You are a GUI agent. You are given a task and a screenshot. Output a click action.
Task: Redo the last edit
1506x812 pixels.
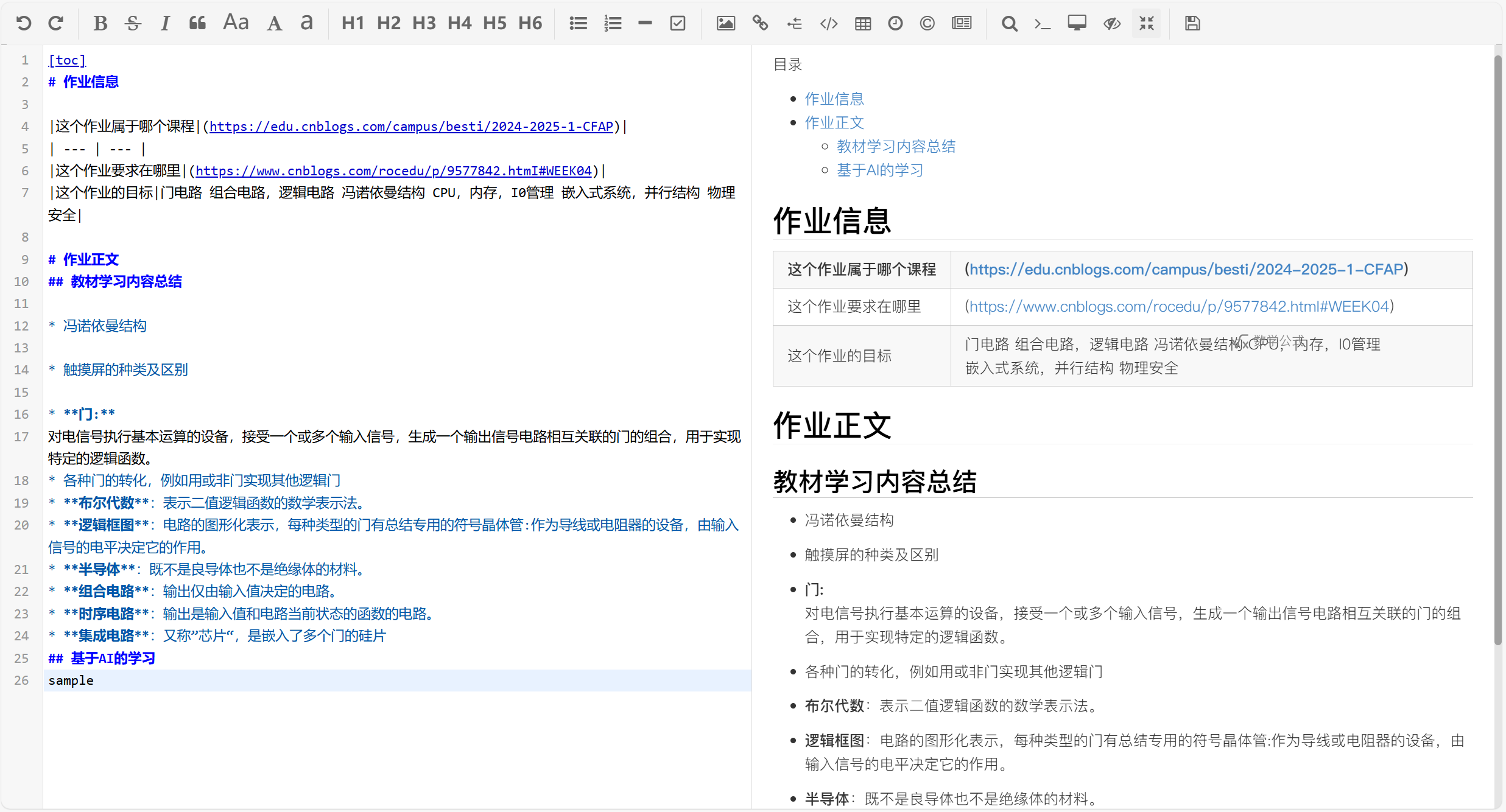pyautogui.click(x=56, y=24)
